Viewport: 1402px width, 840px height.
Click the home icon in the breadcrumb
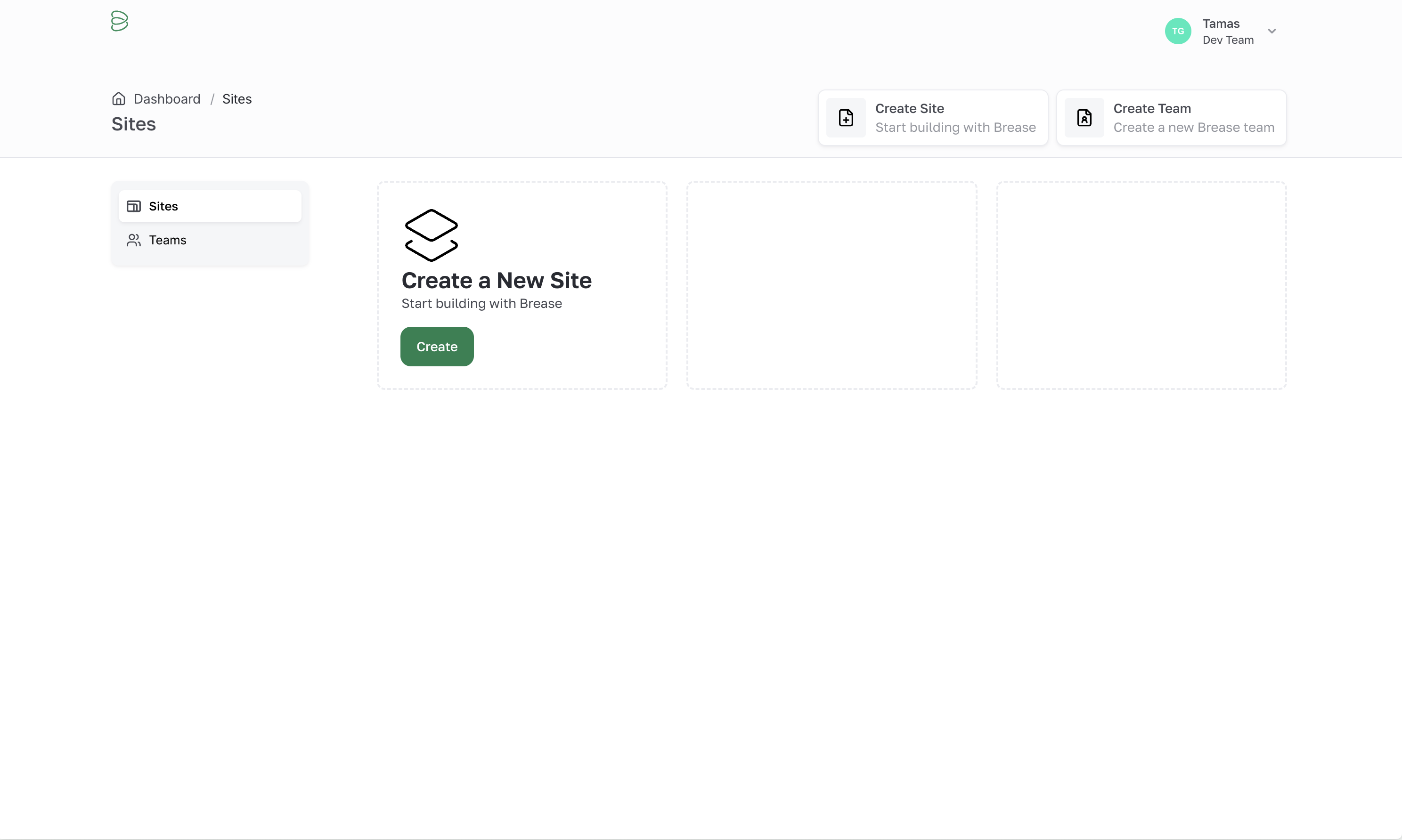pyautogui.click(x=118, y=99)
